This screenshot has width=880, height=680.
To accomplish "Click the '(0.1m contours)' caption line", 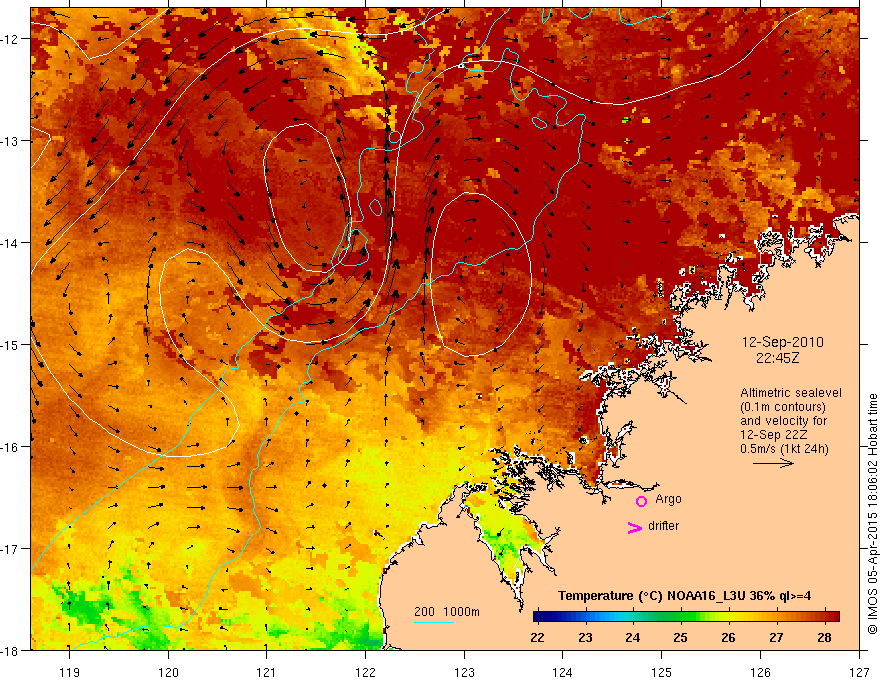I will click(783, 407).
